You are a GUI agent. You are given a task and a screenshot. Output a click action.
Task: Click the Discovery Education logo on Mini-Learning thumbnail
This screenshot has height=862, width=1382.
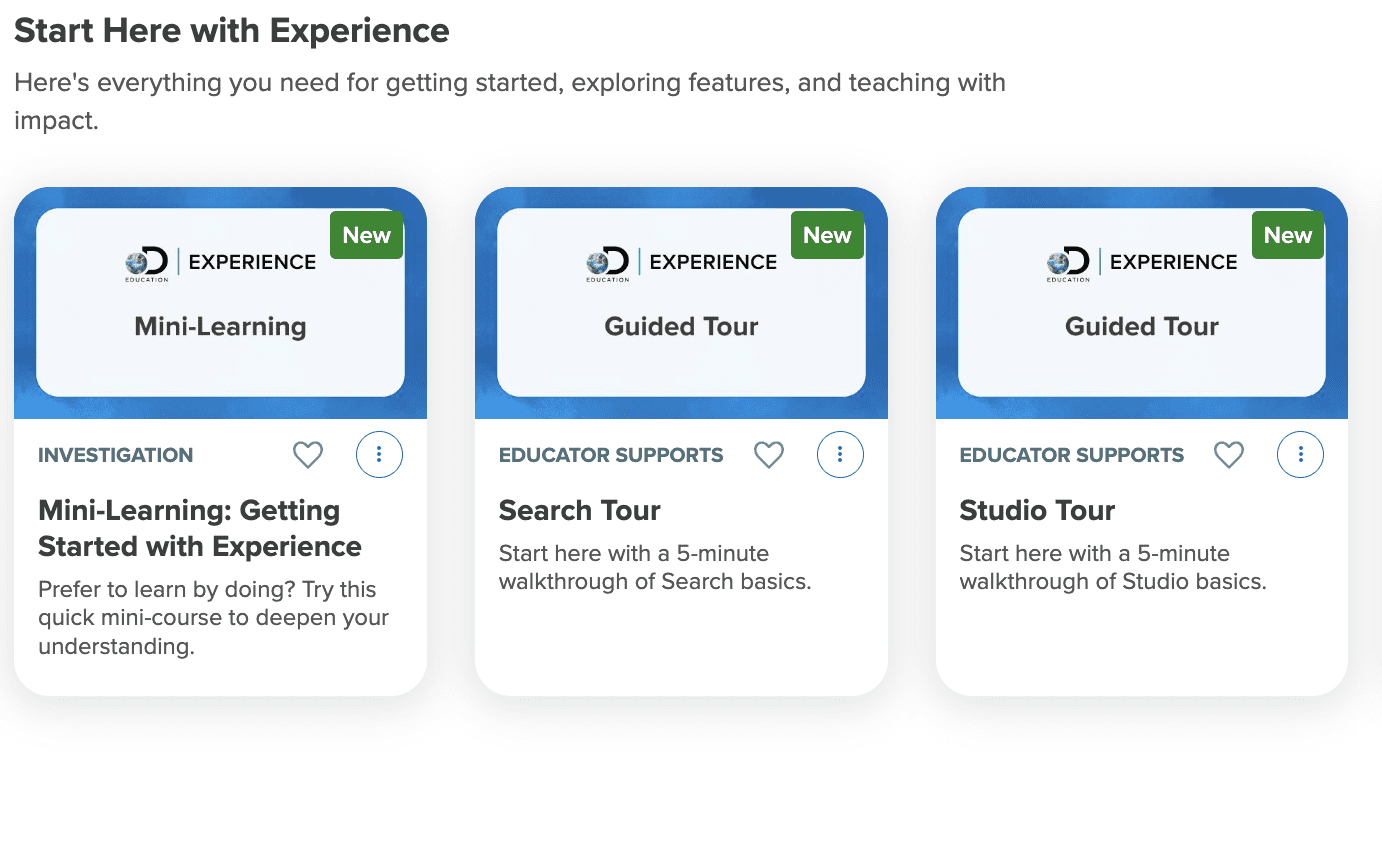click(147, 264)
